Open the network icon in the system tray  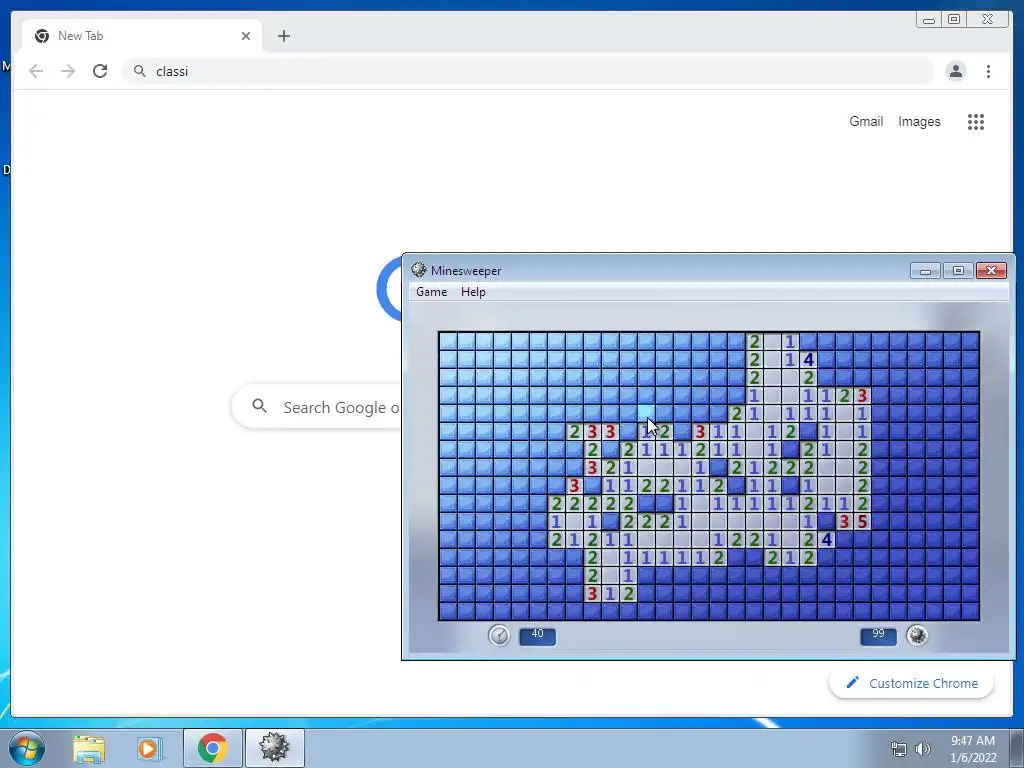point(899,749)
